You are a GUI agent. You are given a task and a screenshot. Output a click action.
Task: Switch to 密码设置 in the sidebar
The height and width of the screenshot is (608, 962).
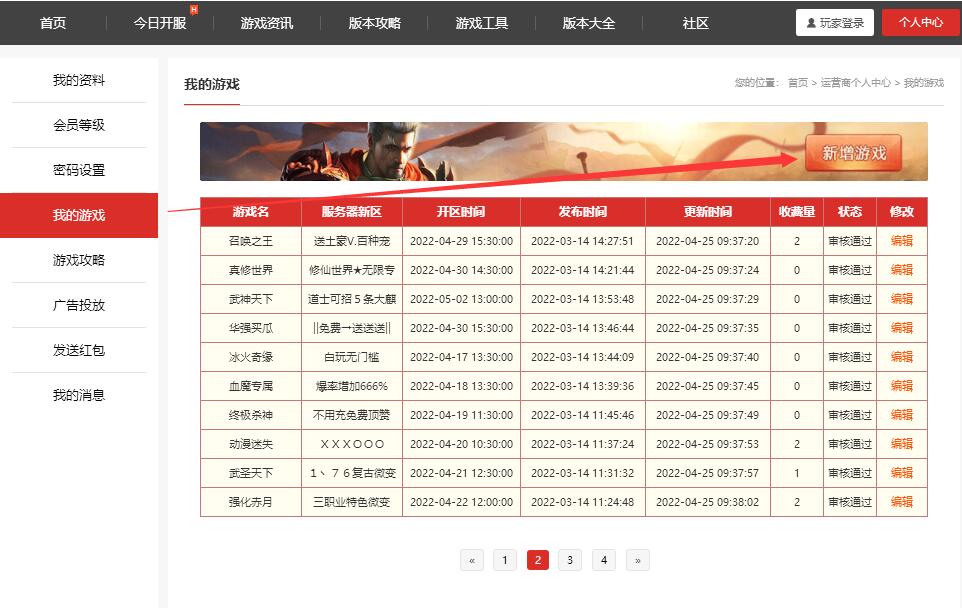click(79, 170)
